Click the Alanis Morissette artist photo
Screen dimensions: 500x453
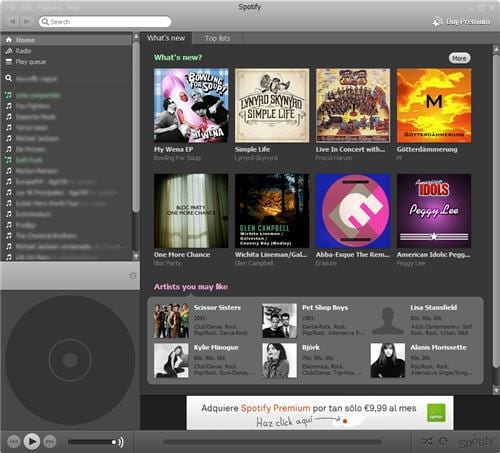388,361
